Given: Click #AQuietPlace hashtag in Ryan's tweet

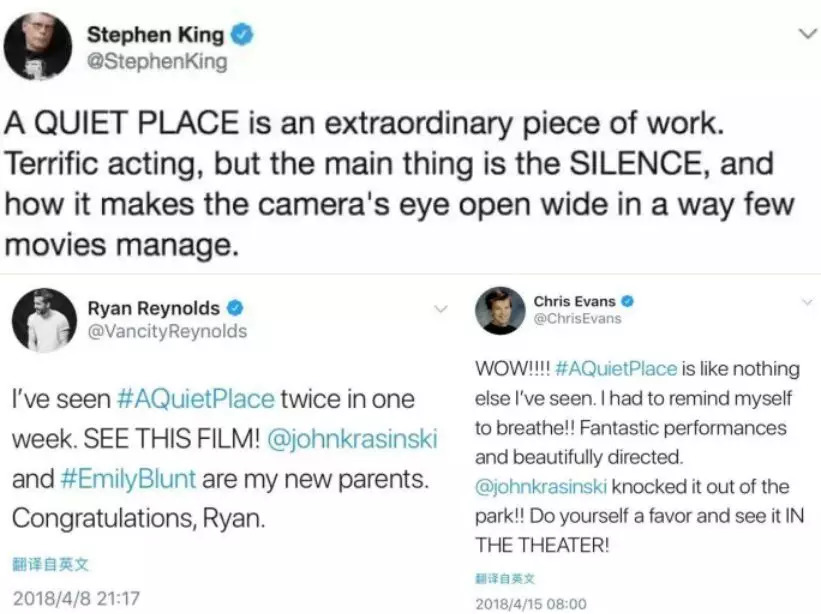Looking at the screenshot, I should 196,399.
